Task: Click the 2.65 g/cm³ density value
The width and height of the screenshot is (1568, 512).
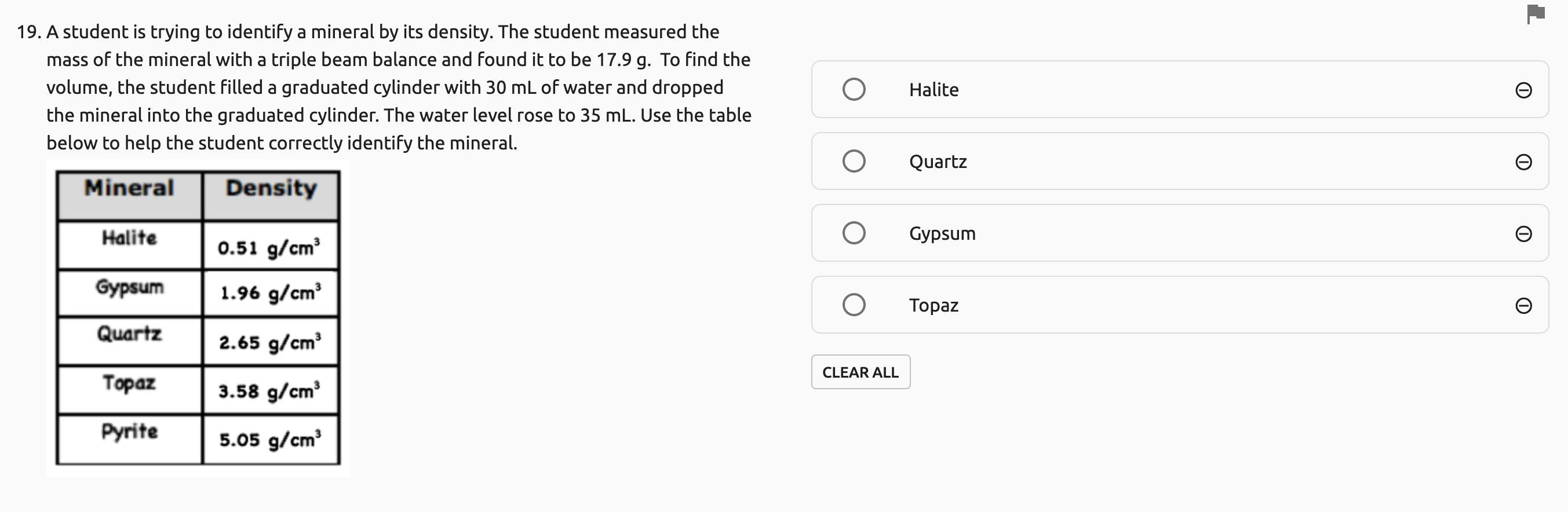Action: pyautogui.click(x=269, y=342)
